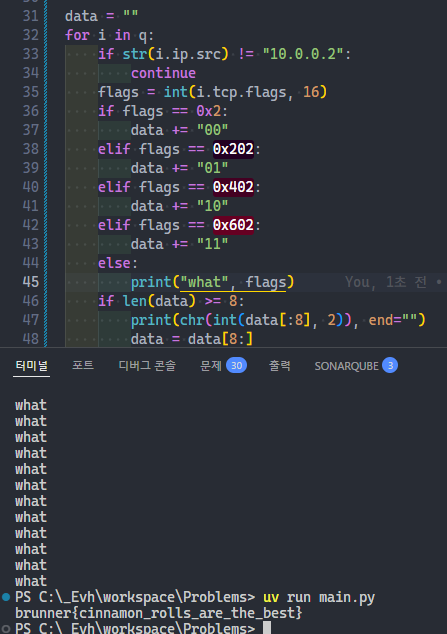Click the git blame annotation on line 45

point(393,282)
